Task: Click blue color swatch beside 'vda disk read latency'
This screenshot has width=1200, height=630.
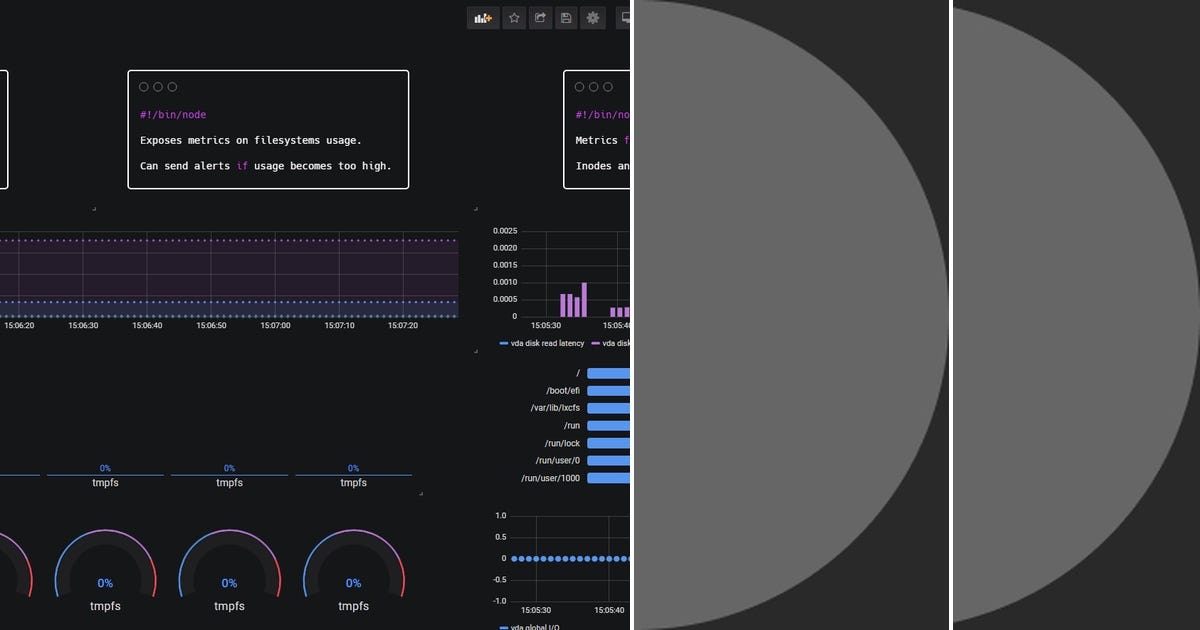Action: pyautogui.click(x=503, y=343)
